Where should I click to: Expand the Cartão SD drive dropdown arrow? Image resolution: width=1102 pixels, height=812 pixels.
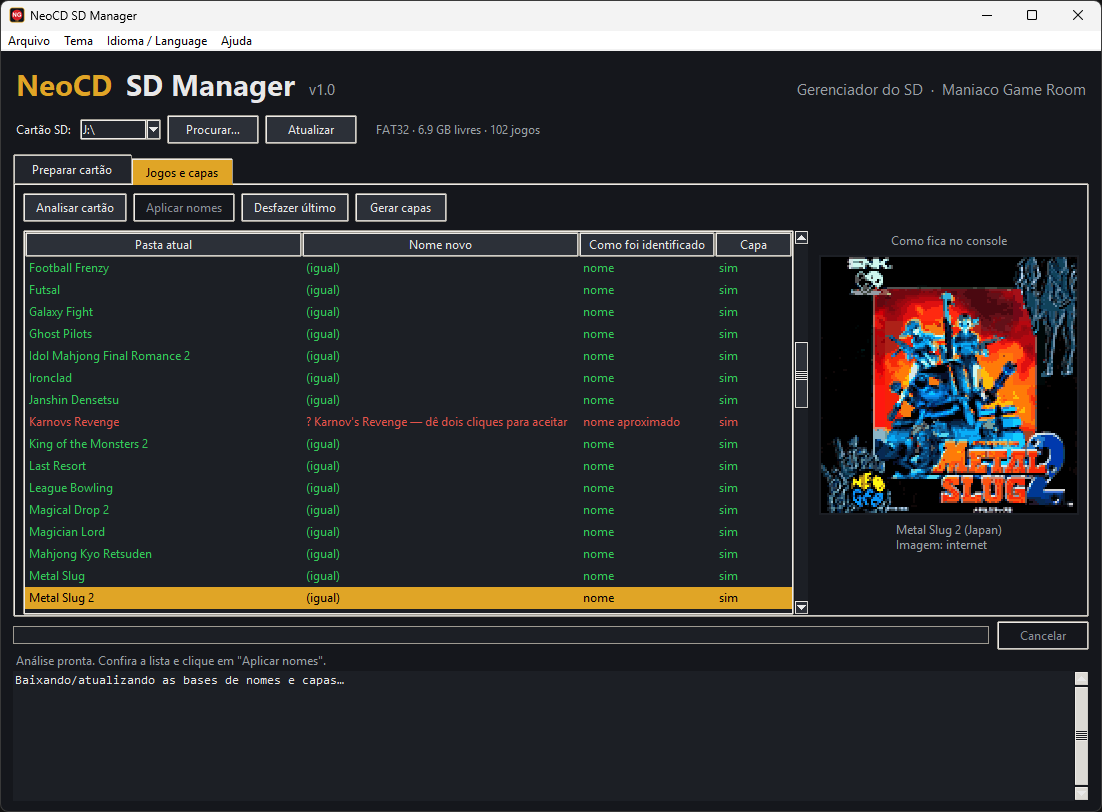[153, 129]
